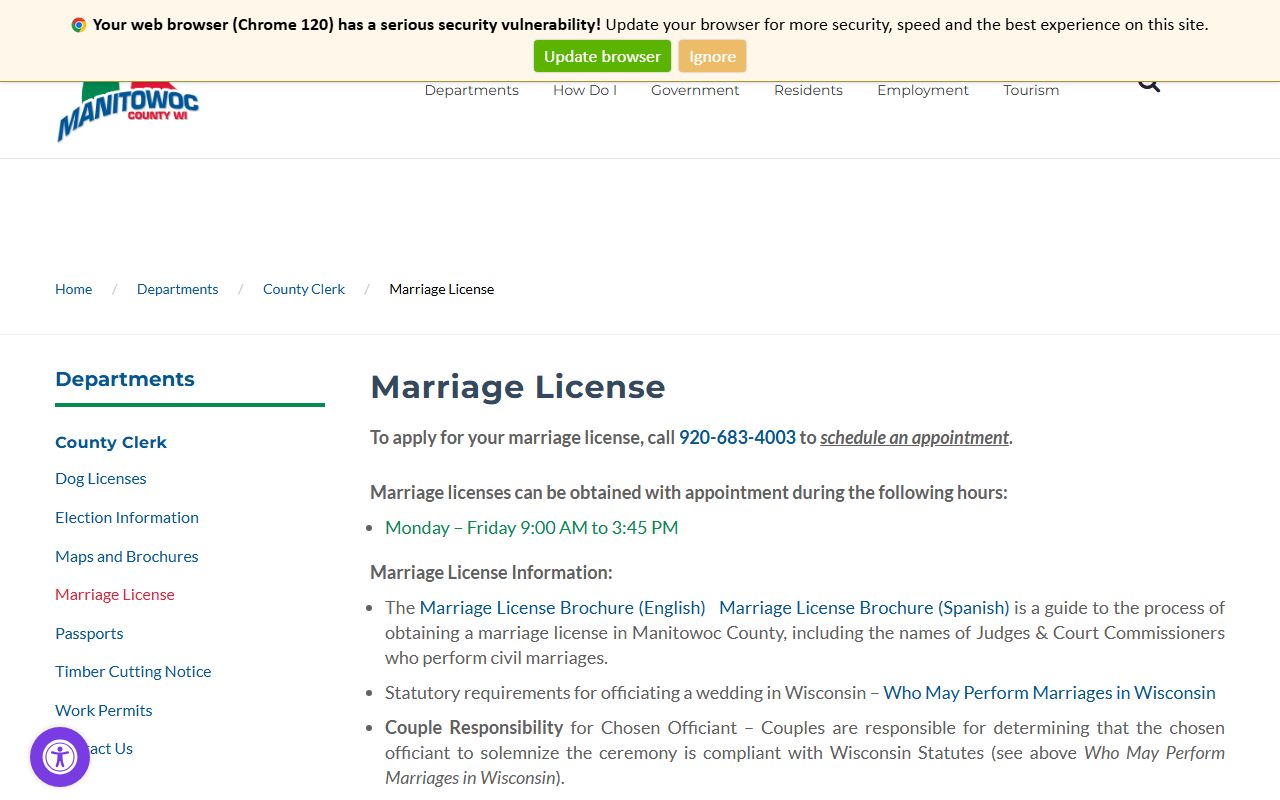This screenshot has height=800, width=1280.
Task: Go to Home breadcrumb link
Action: tap(73, 289)
